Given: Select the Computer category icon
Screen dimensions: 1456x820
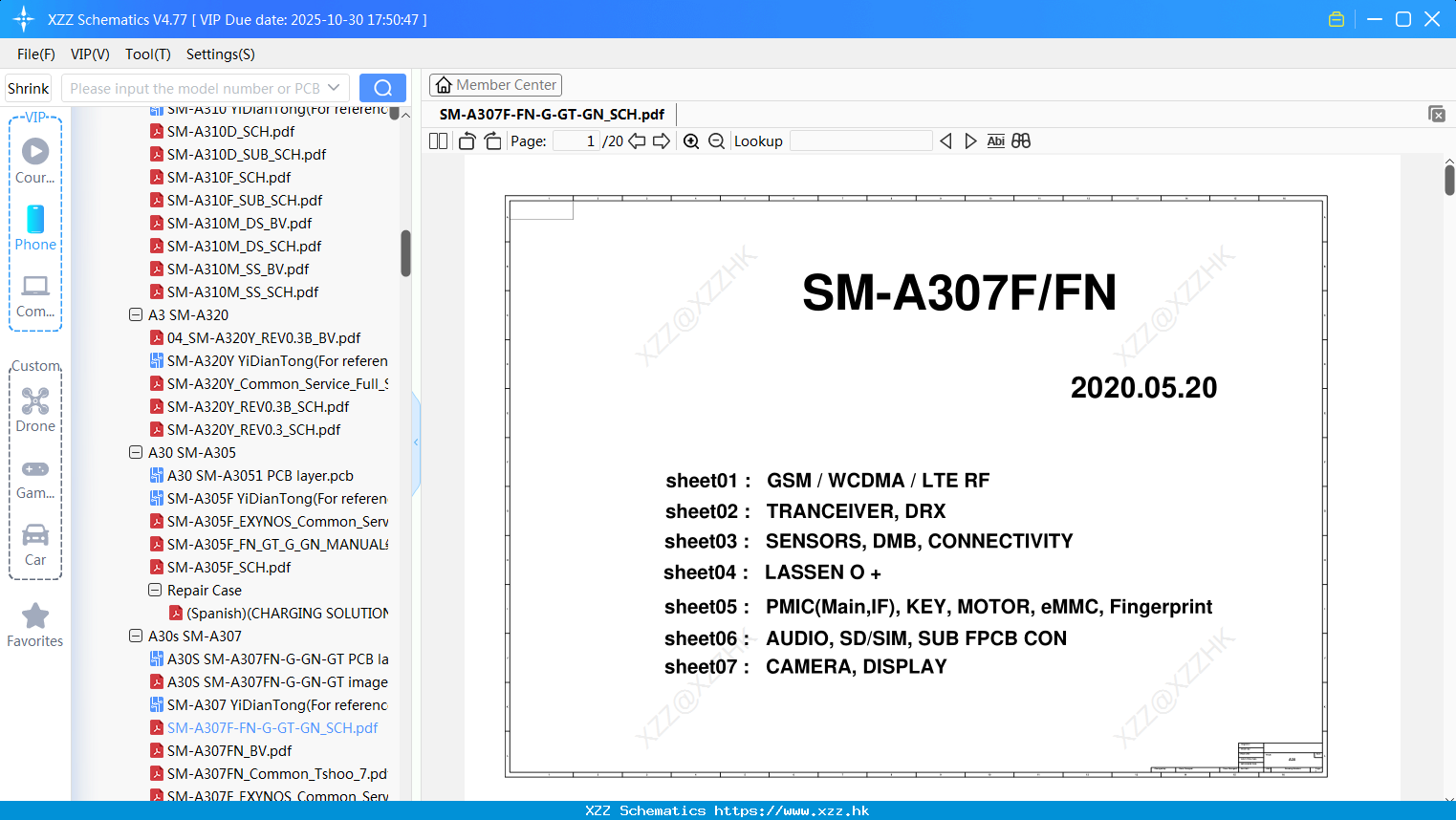Looking at the screenshot, I should pos(35,295).
